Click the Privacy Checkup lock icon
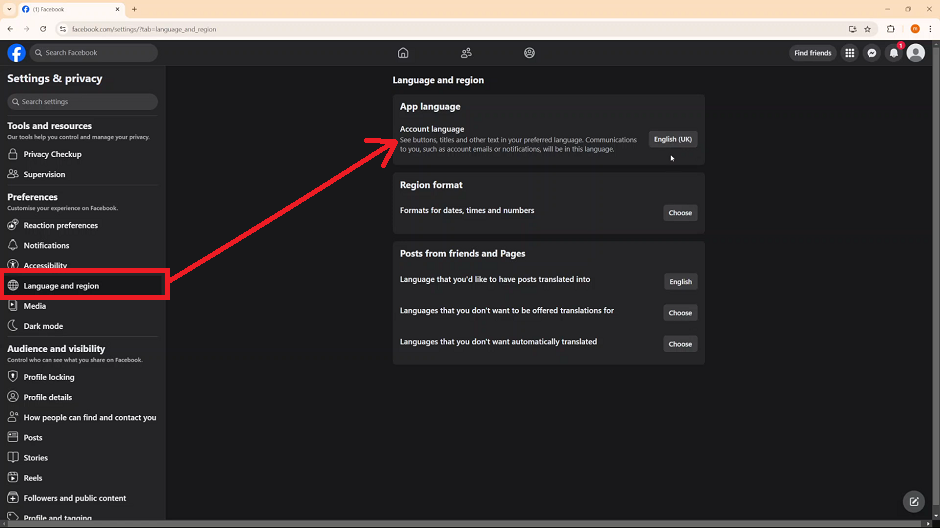This screenshot has width=940, height=528. click(13, 154)
